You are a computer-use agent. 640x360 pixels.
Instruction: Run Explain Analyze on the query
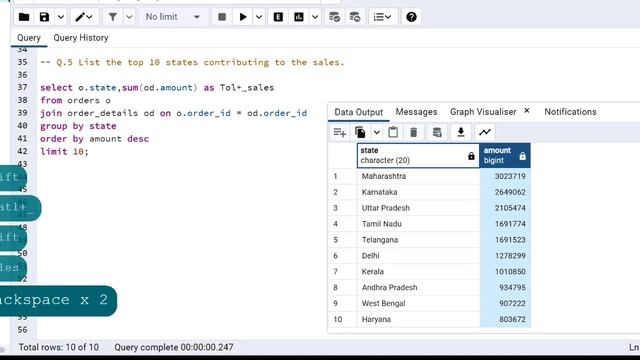pos(299,17)
